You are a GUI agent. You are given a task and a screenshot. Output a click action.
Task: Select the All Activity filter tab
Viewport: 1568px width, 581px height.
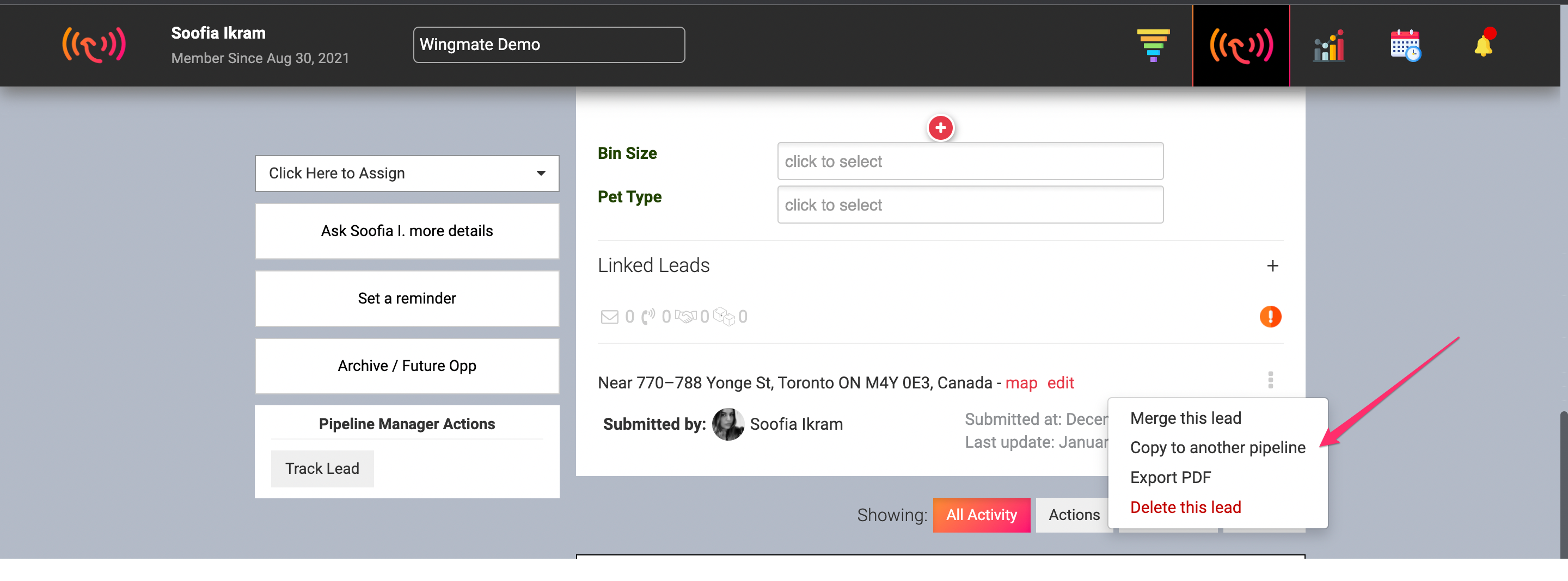[x=981, y=515]
